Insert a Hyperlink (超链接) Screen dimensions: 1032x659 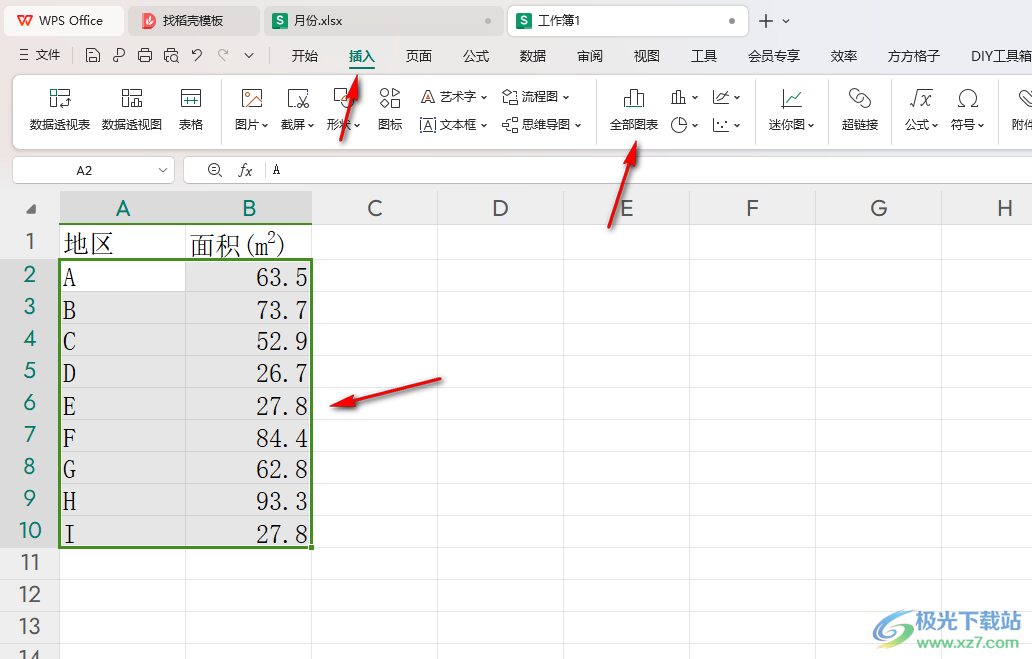click(x=860, y=109)
